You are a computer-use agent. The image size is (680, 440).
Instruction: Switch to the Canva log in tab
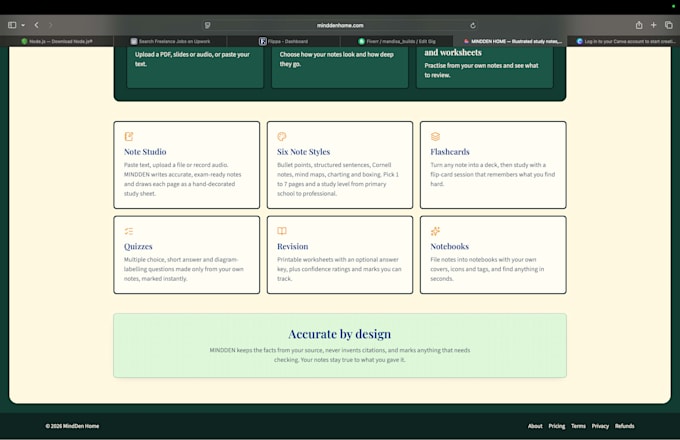(623, 41)
